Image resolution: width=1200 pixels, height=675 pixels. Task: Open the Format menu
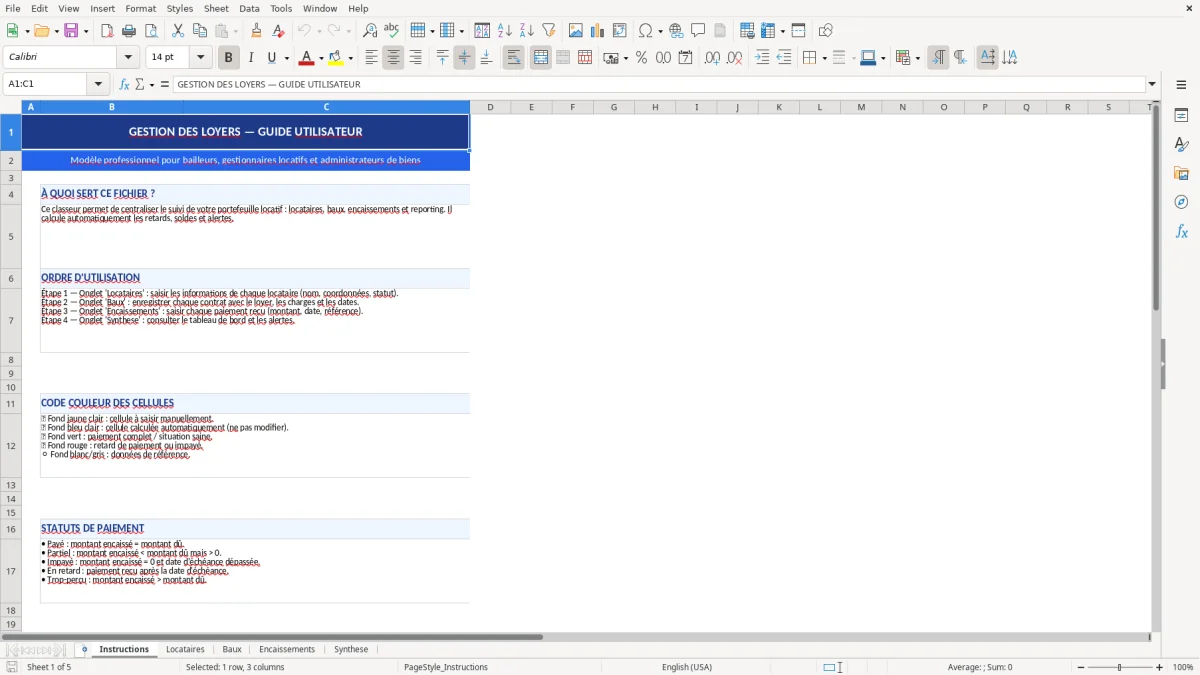click(x=141, y=8)
